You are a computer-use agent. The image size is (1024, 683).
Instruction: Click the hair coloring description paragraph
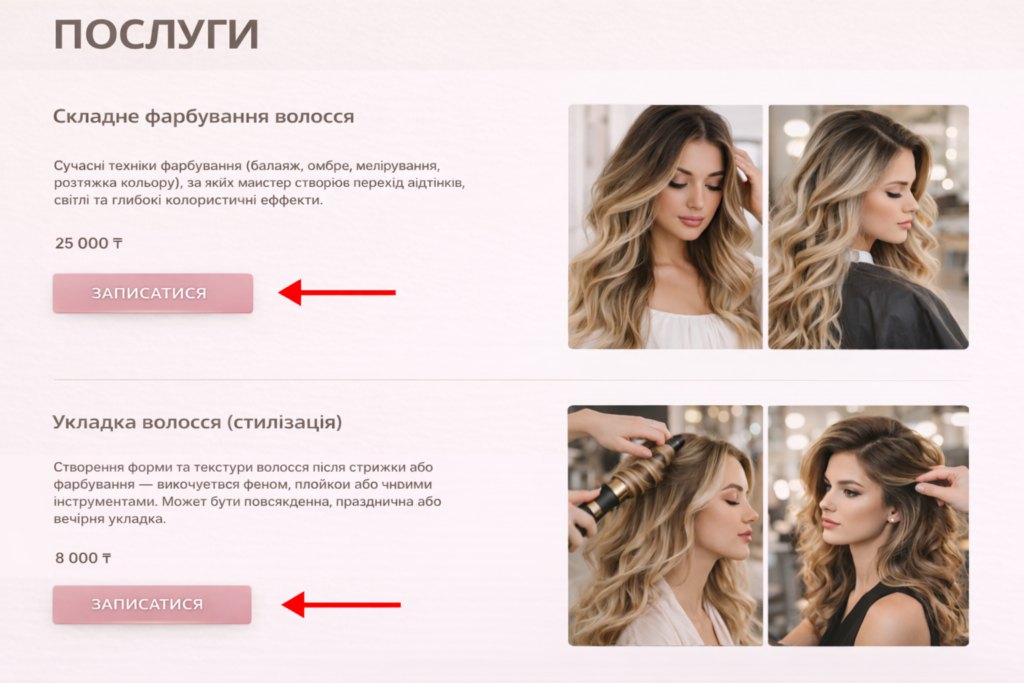(259, 183)
